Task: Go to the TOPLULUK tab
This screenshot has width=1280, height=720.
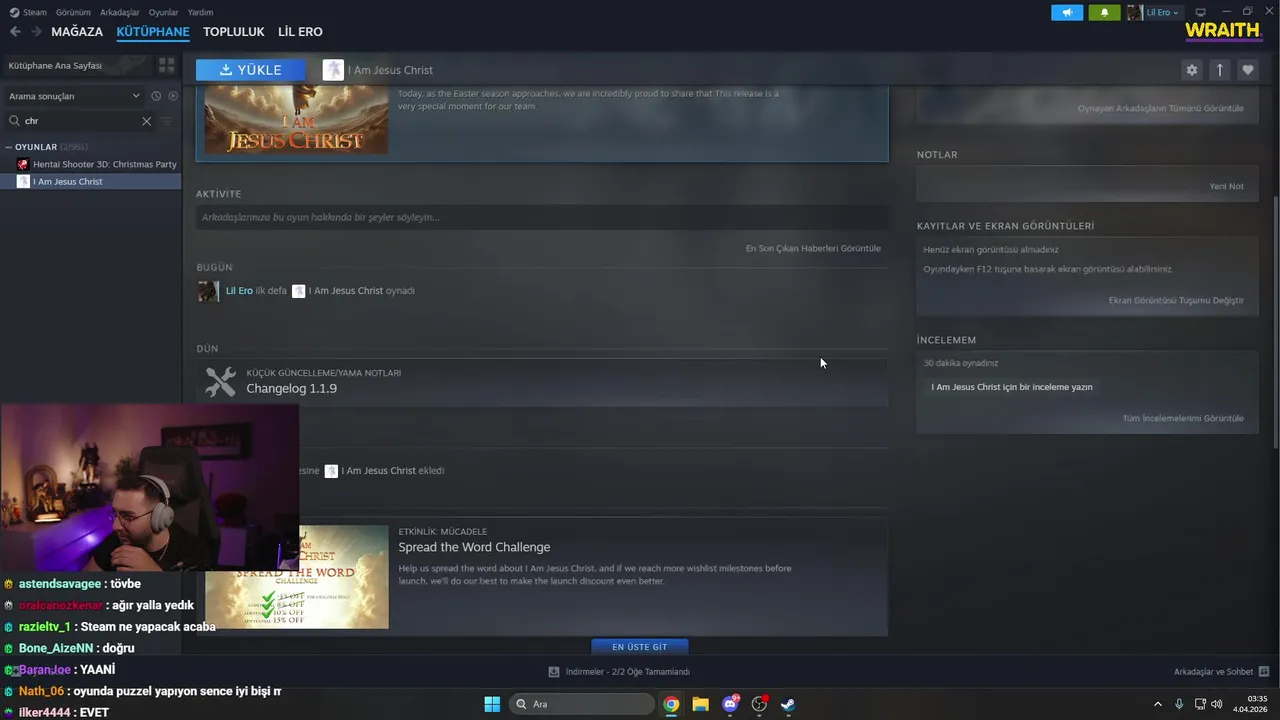Action: (x=234, y=32)
